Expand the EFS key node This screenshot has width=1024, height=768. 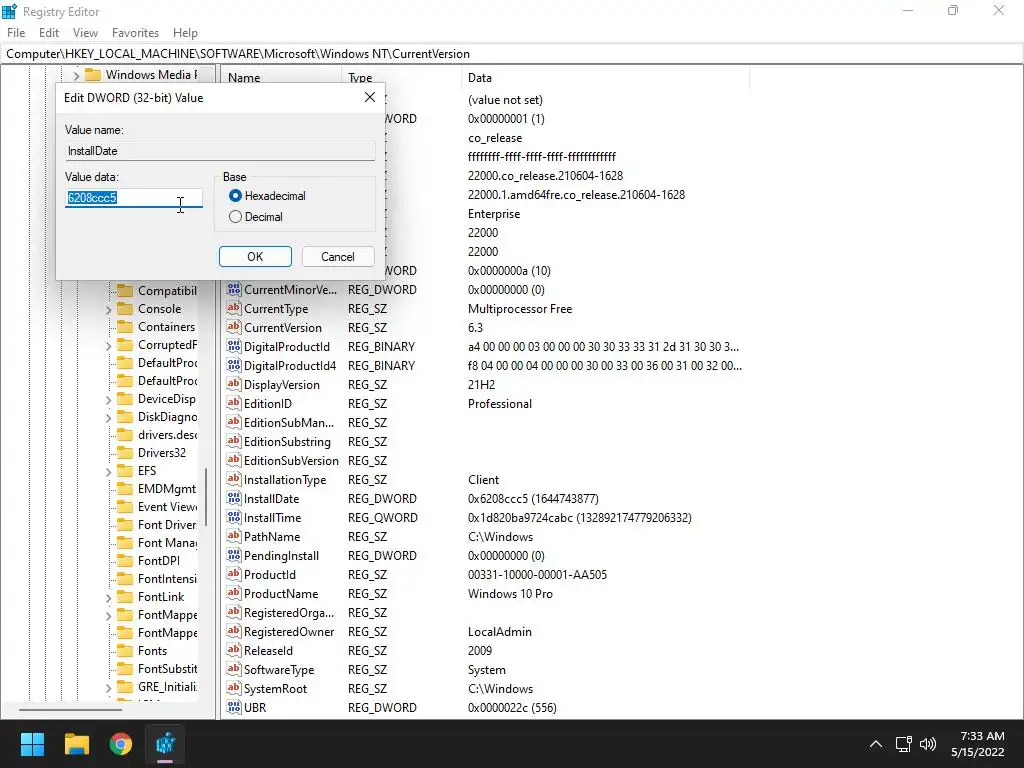click(x=108, y=472)
